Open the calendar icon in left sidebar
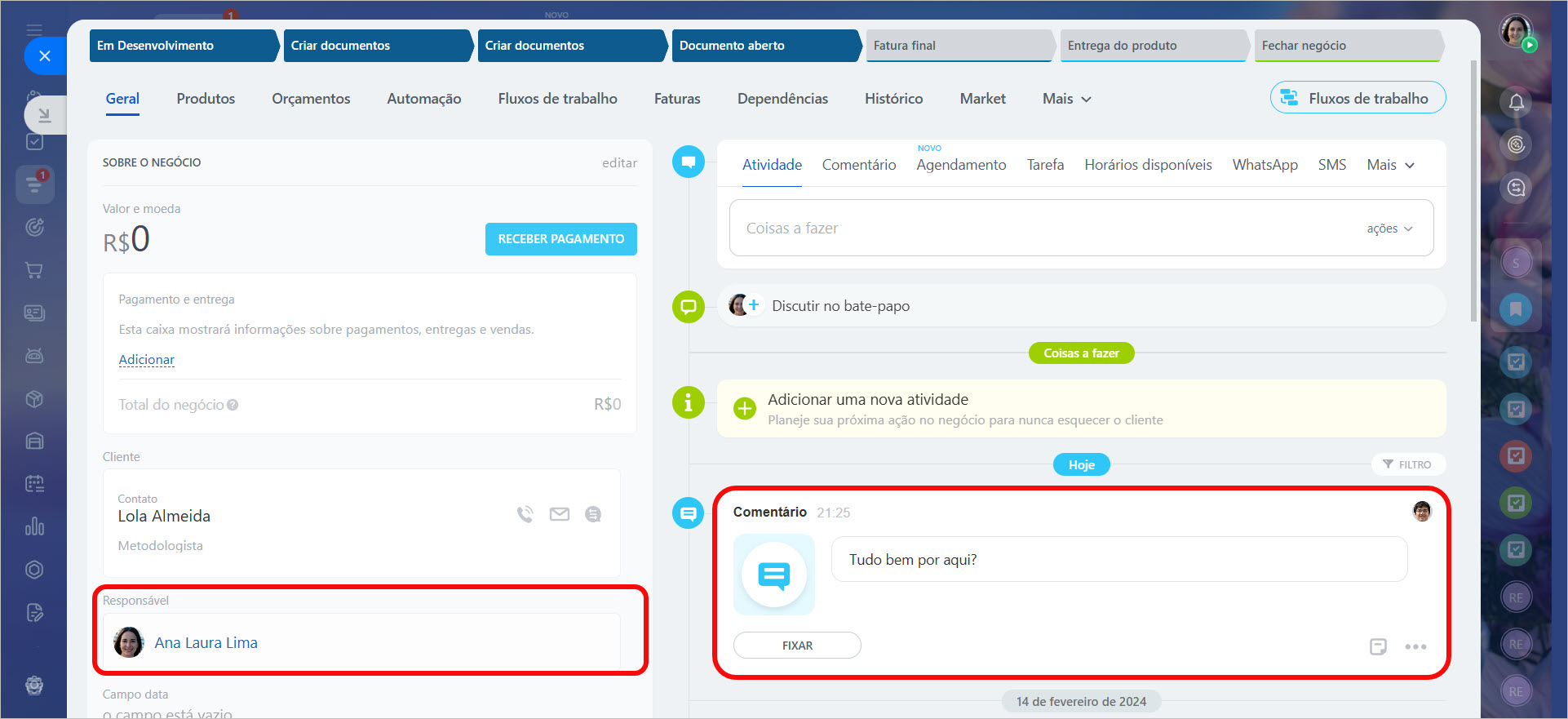Viewport: 1568px width, 719px height. 34,483
